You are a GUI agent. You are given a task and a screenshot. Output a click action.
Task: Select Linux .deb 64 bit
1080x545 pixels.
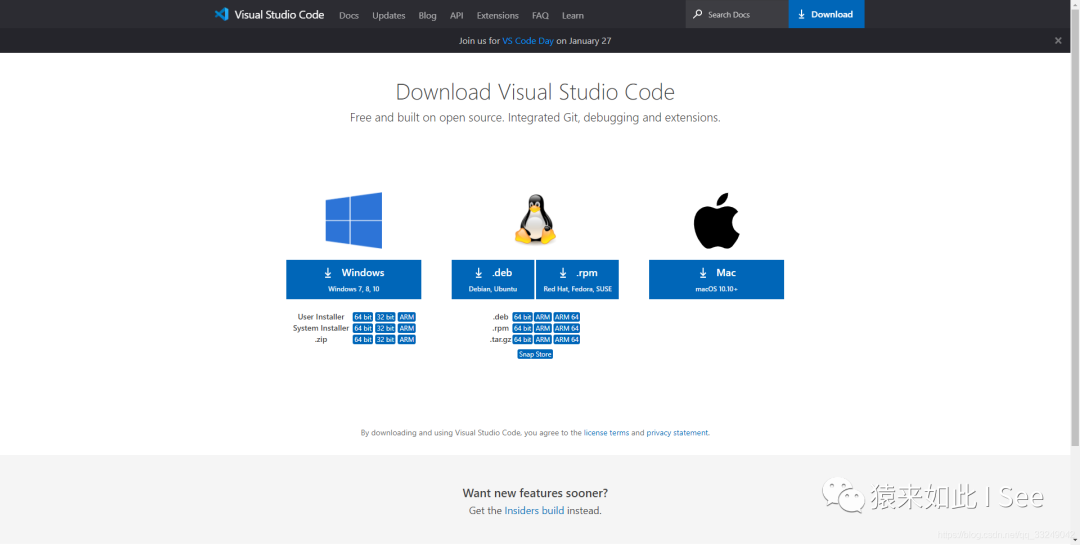(x=522, y=317)
